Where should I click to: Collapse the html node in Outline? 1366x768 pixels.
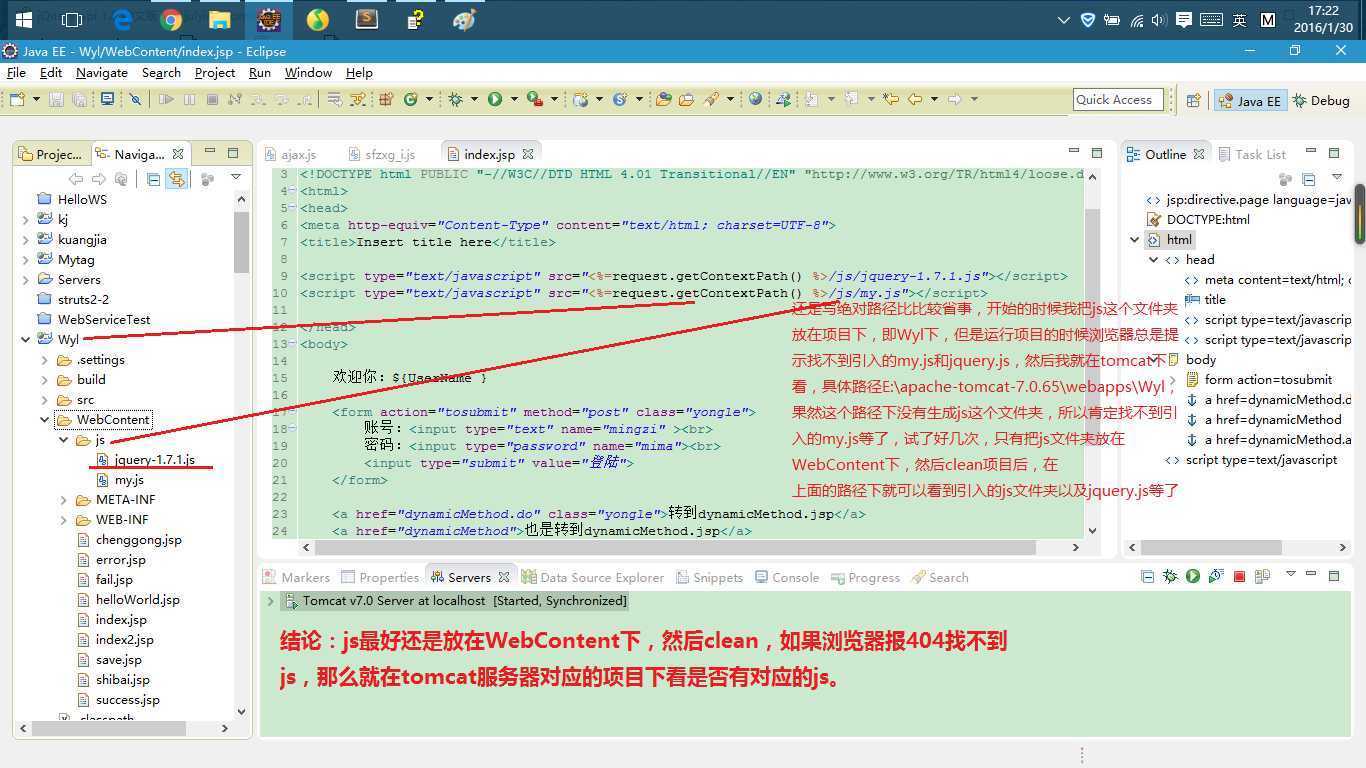(1134, 240)
